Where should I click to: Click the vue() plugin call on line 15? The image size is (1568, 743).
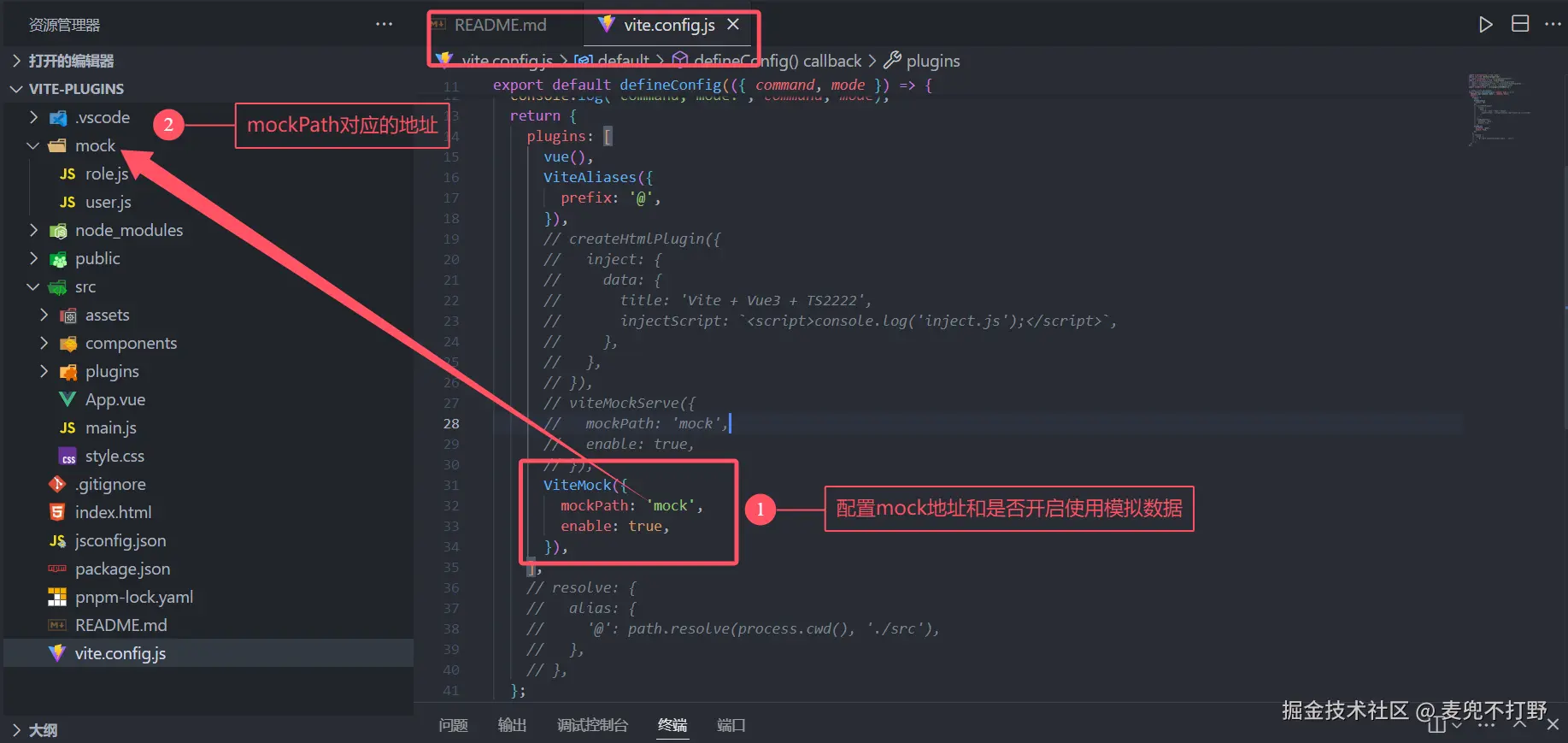click(568, 156)
